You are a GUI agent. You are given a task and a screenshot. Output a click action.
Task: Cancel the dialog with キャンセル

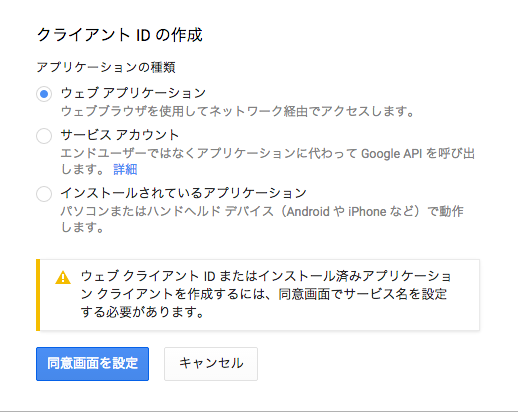(211, 364)
